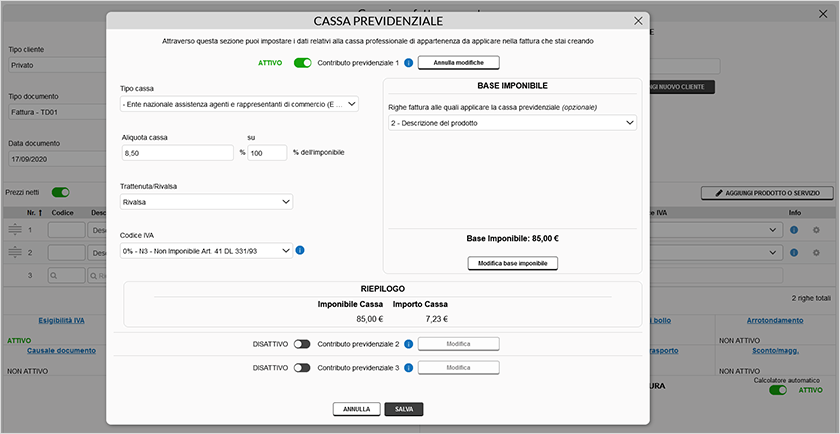This screenshot has height=434, width=840.
Task: Open Arrotondamento link
Action: click(775, 320)
